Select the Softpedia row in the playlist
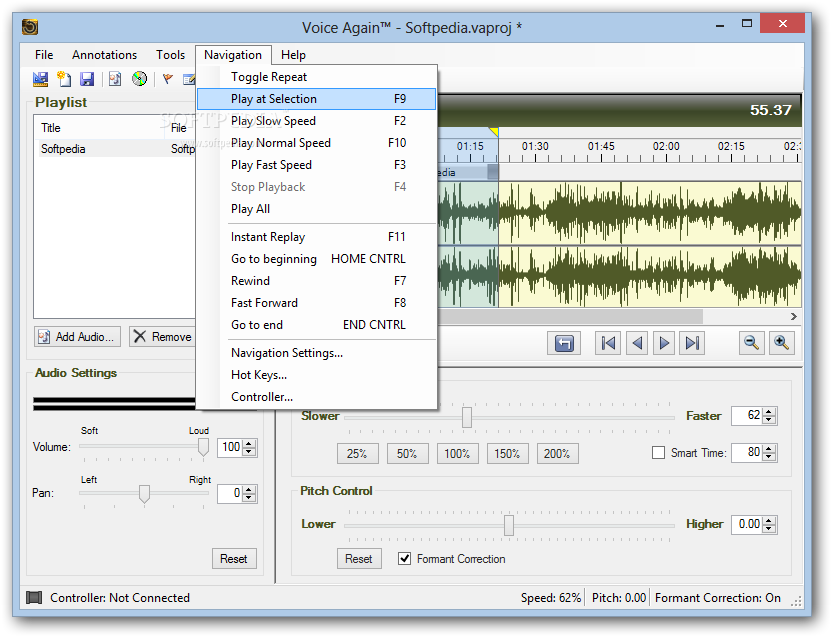Image resolution: width=832 pixels, height=637 pixels. [x=115, y=149]
